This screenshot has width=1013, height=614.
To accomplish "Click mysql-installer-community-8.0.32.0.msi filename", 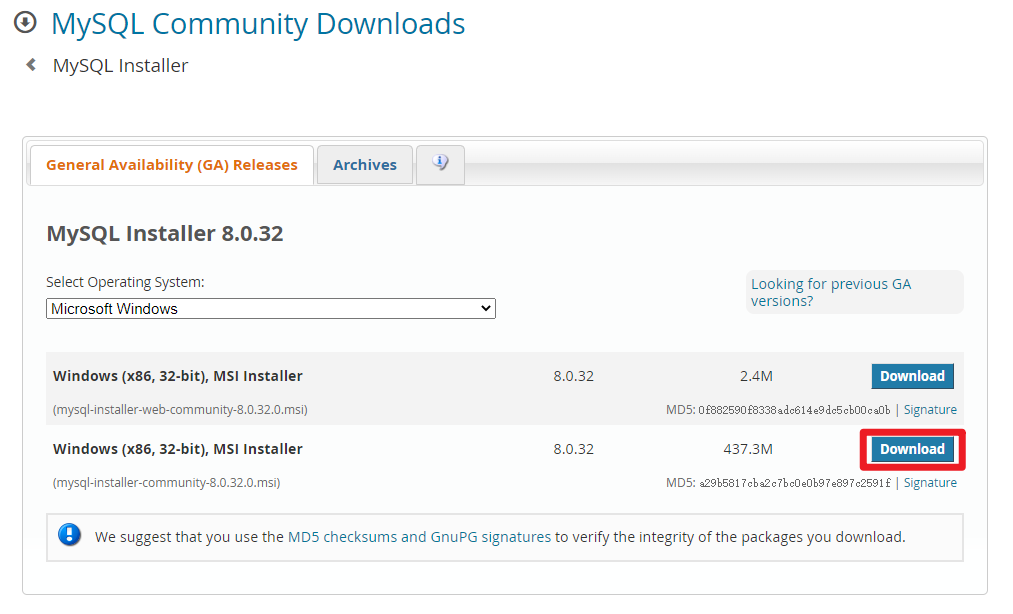I will [x=166, y=483].
